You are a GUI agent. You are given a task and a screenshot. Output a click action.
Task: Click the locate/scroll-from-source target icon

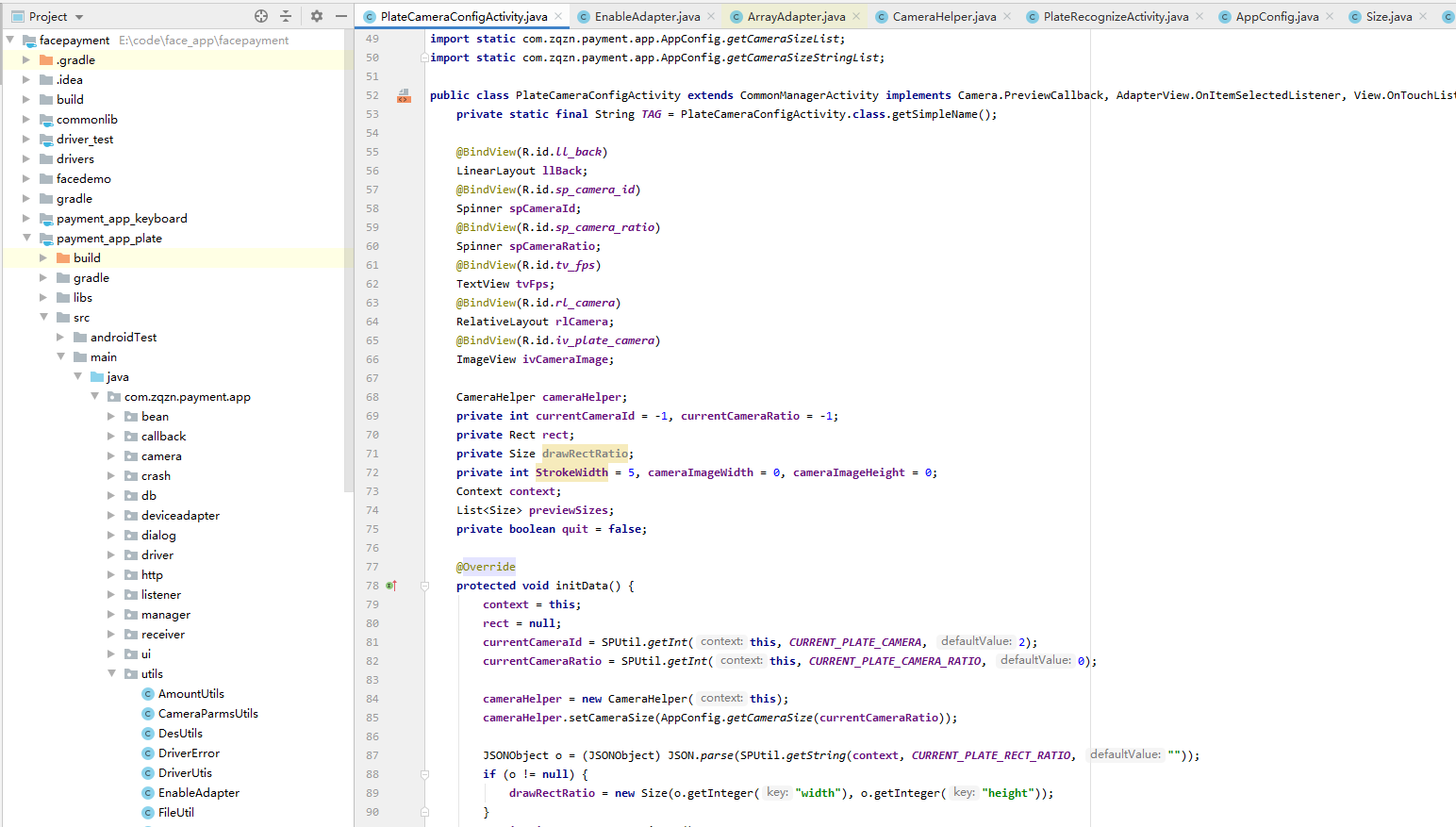261,16
